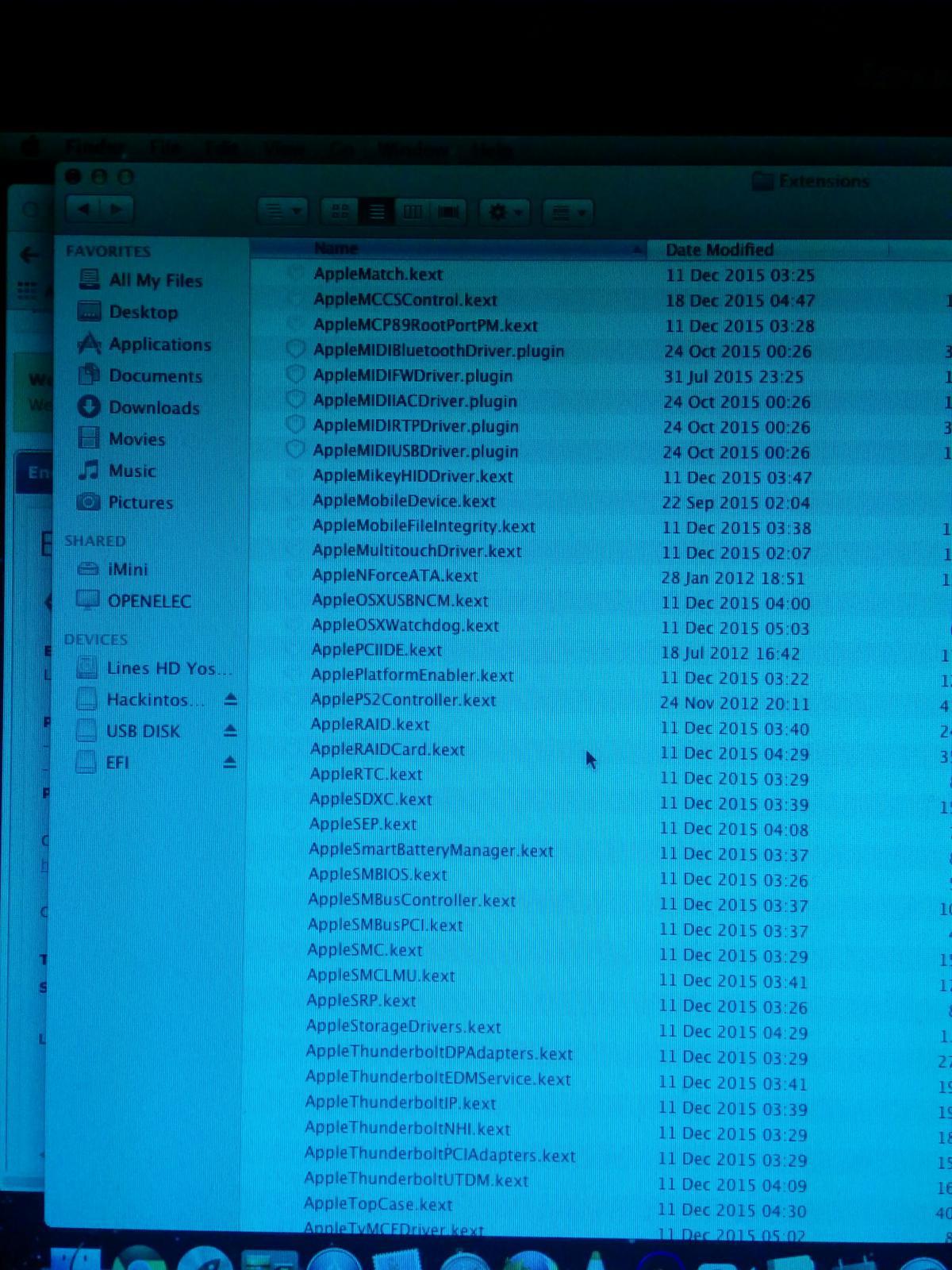Select AppleMobileDevice.kext

pyautogui.click(x=404, y=501)
